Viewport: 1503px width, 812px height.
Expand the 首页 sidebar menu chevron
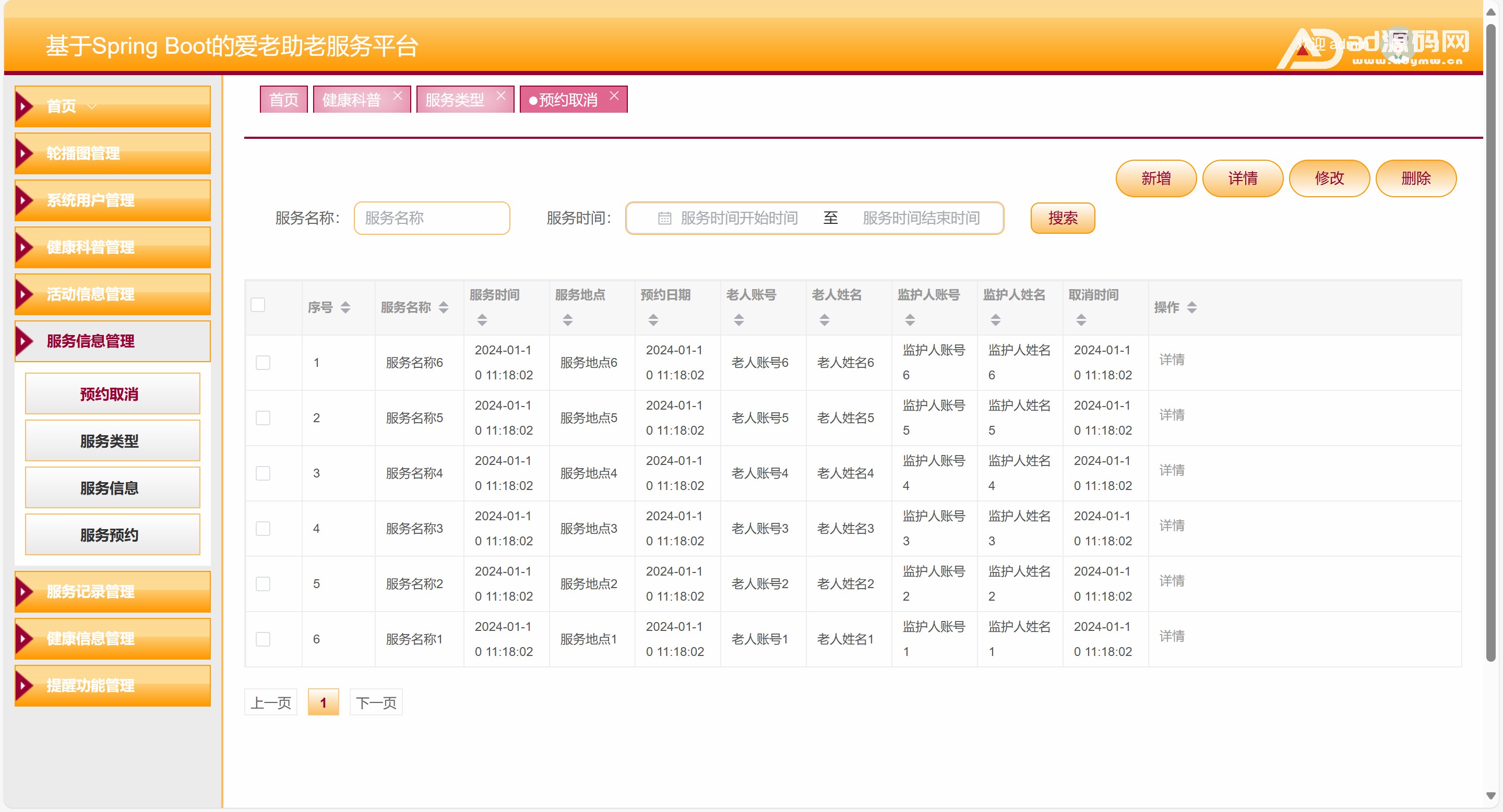coord(92,107)
